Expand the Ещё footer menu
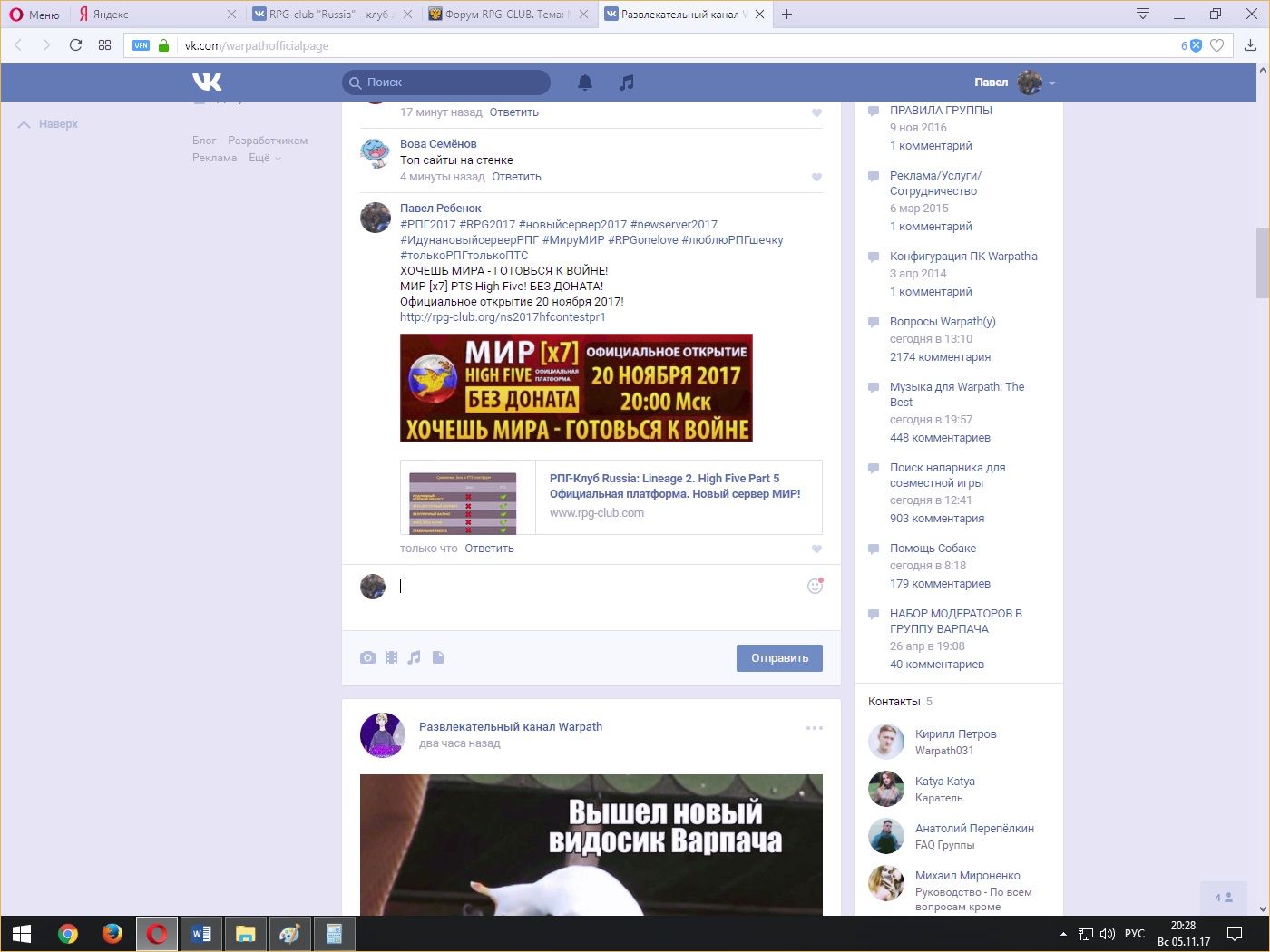The image size is (1270, 952). (265, 158)
